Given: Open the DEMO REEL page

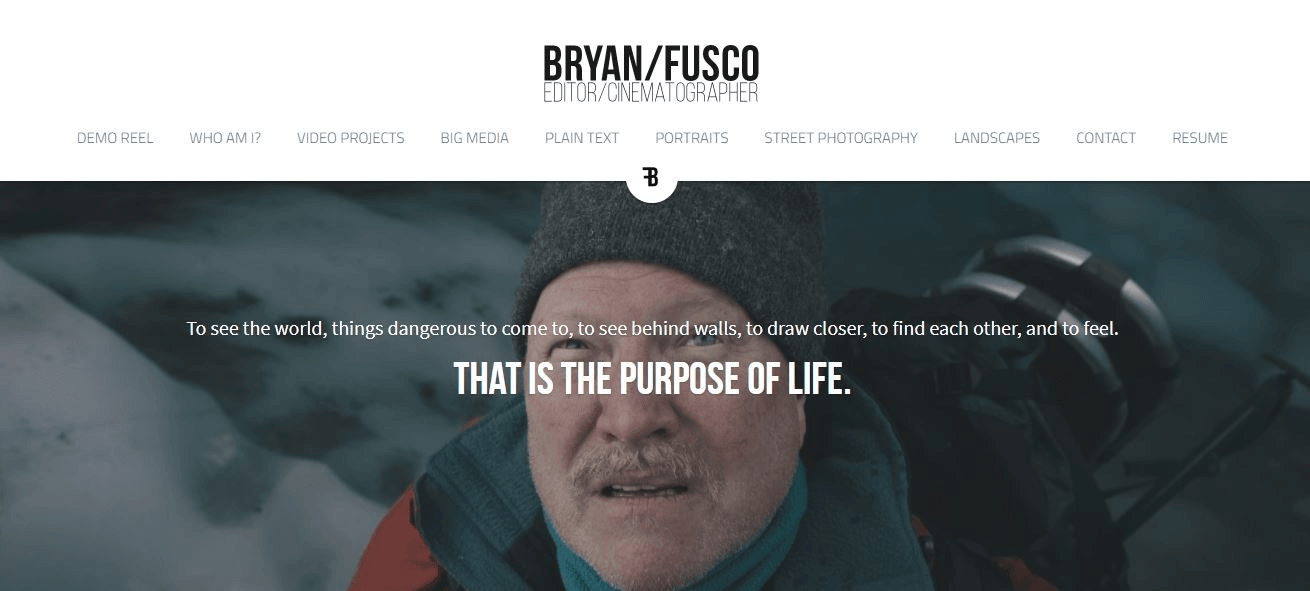Looking at the screenshot, I should [115, 138].
